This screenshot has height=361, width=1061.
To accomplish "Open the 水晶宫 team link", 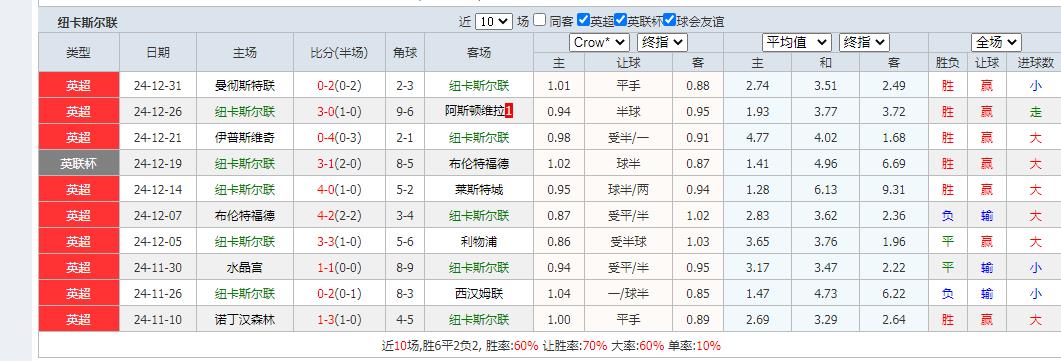I will (245, 268).
